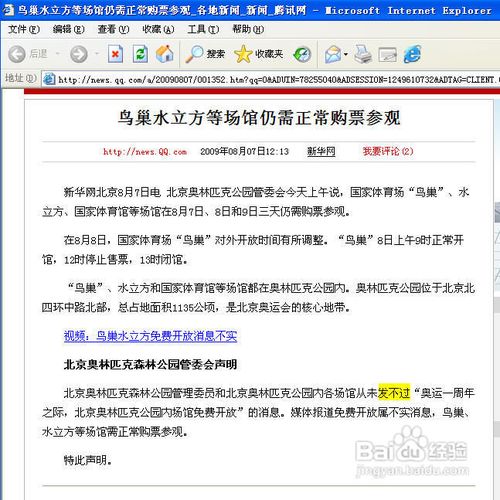Open the video link 鸟巢水立方免费开放消息不实

(150, 336)
